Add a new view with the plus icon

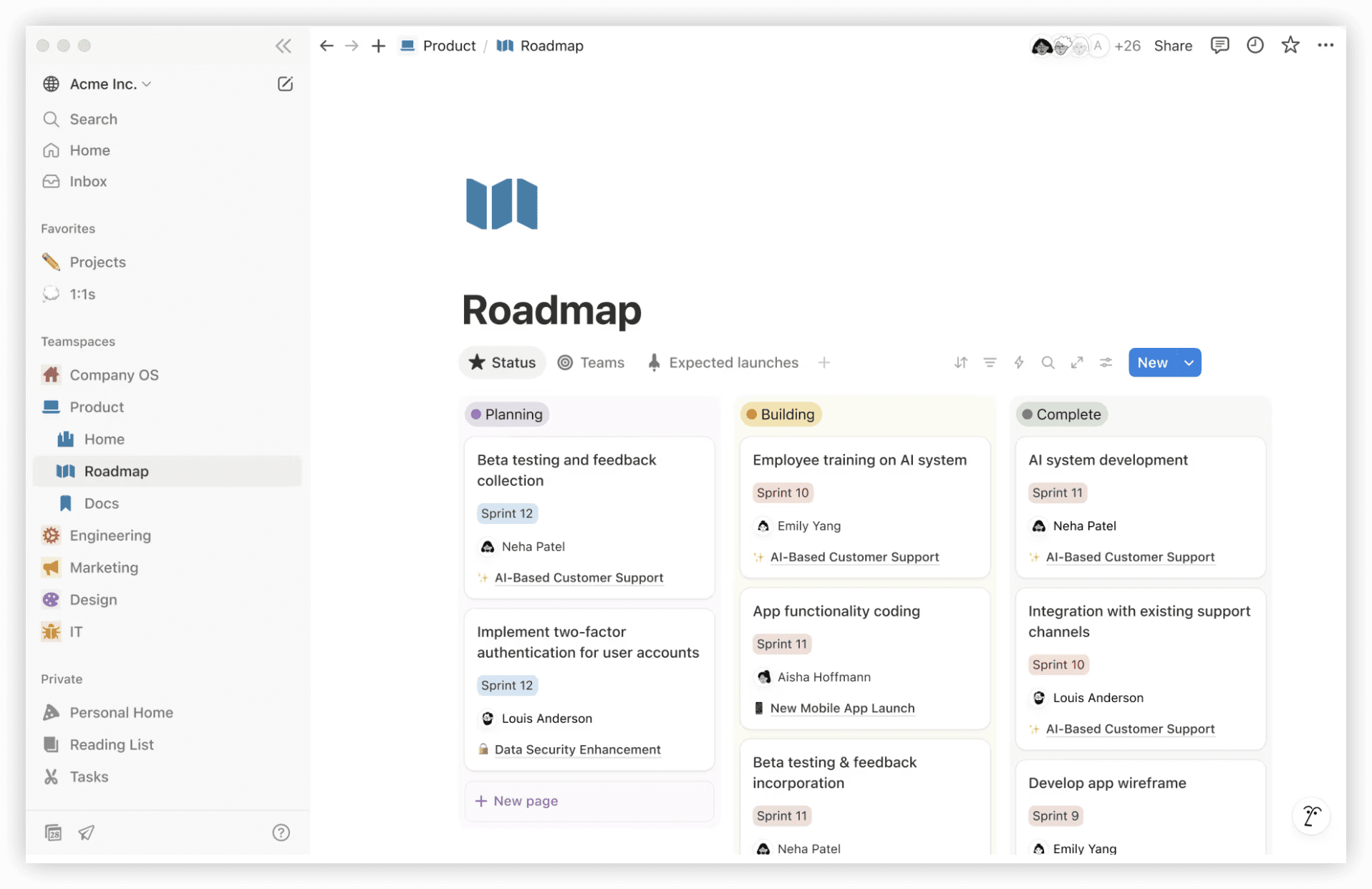824,362
